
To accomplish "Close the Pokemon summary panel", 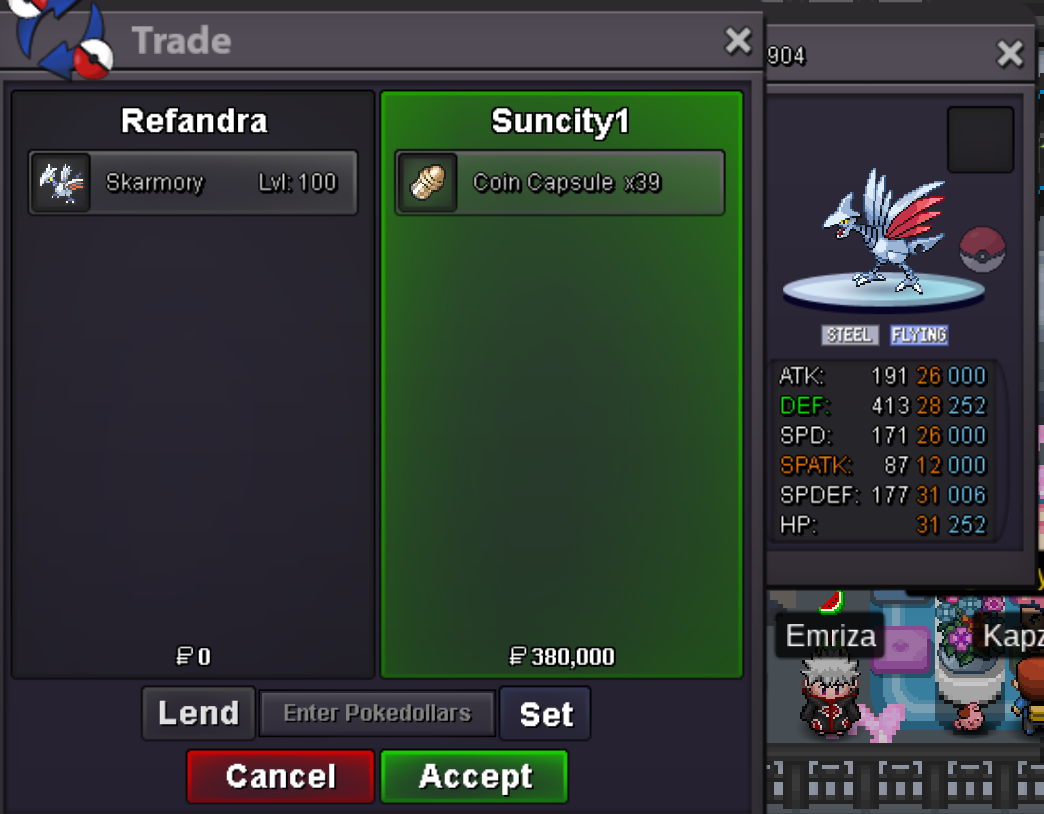I will pos(1009,54).
